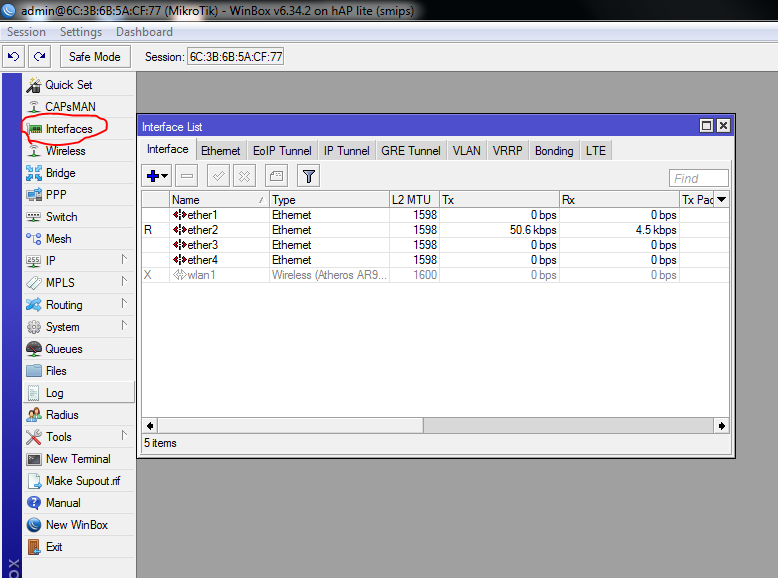Remove interface with minus button
The image size is (778, 578).
(187, 176)
